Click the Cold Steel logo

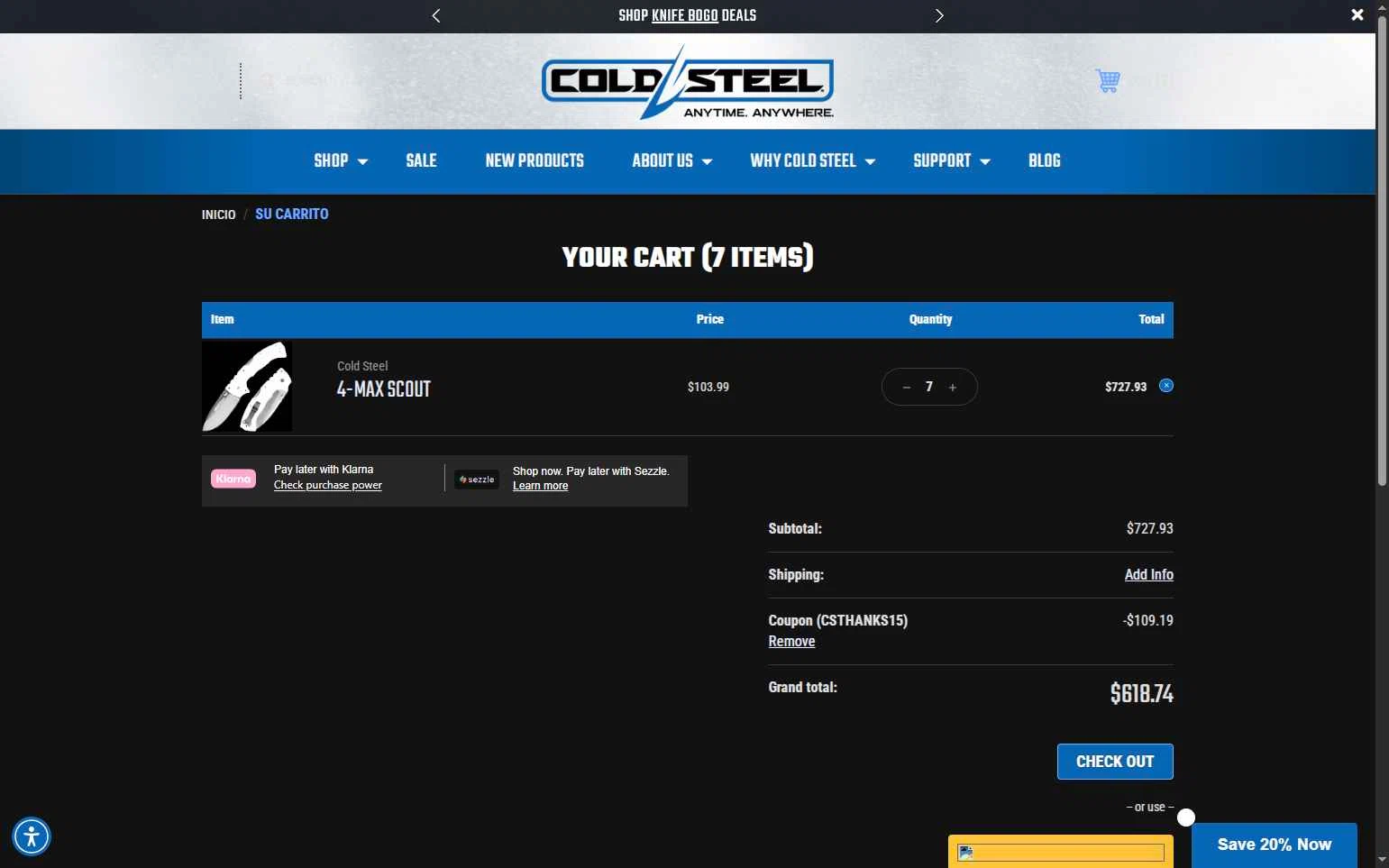[688, 83]
